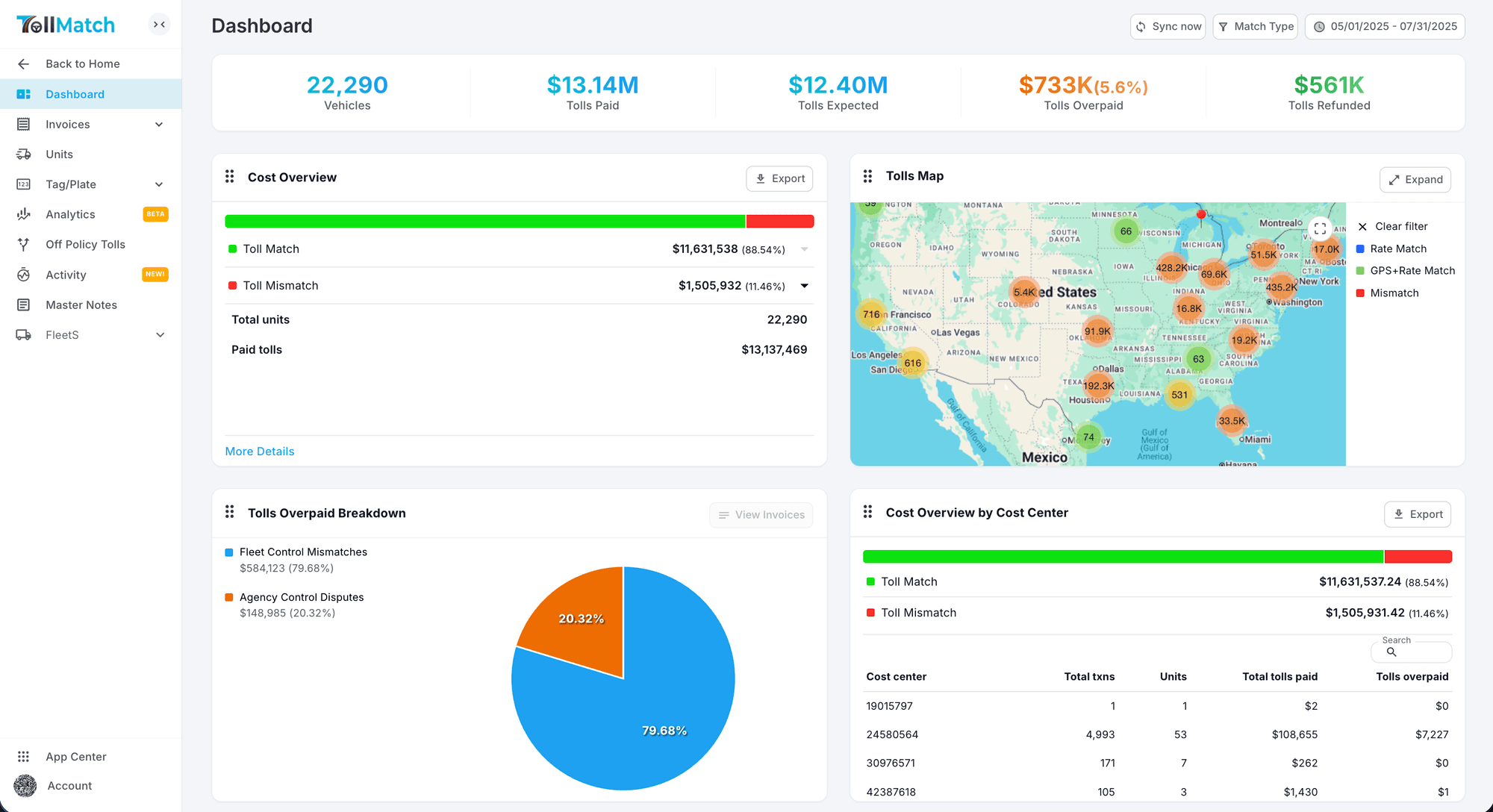Click the red segment of the Cost Overview bar
This screenshot has height=812, width=1493.
780,222
